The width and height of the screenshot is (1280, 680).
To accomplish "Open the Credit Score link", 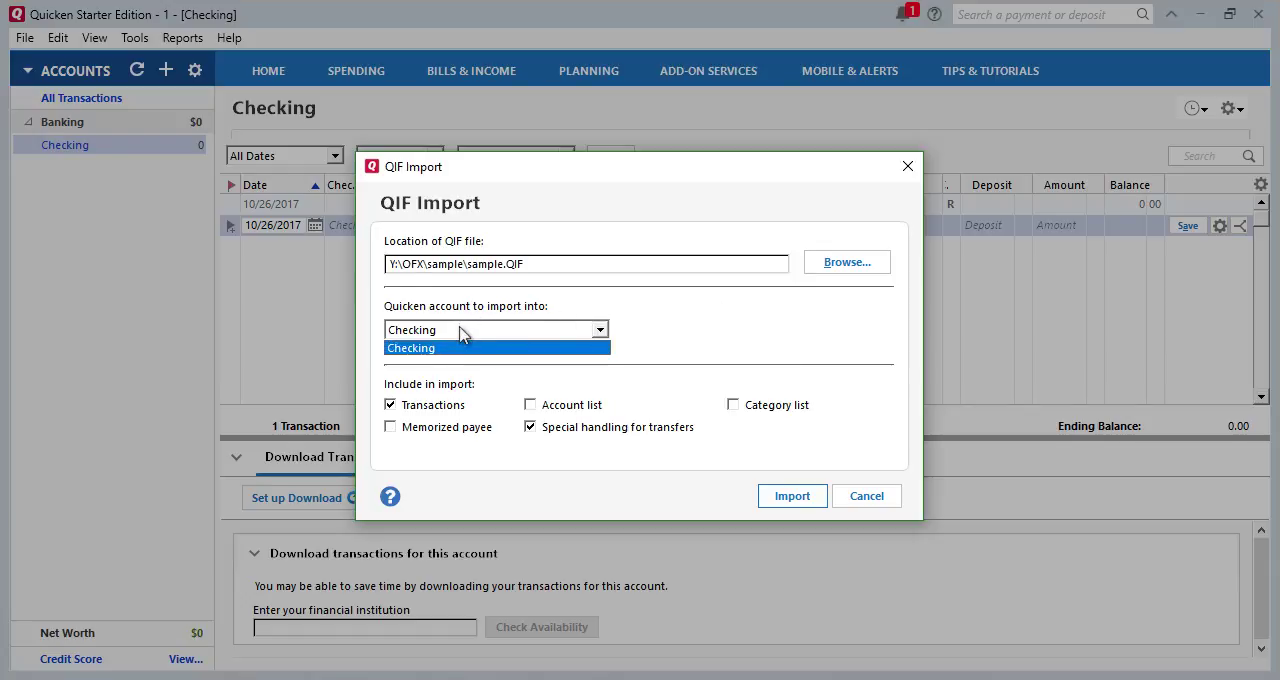I will (x=71, y=659).
